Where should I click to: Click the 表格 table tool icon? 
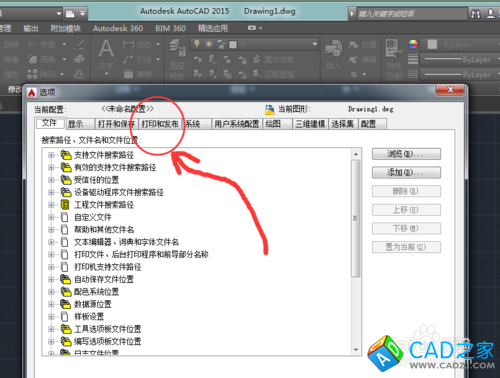click(x=128, y=74)
